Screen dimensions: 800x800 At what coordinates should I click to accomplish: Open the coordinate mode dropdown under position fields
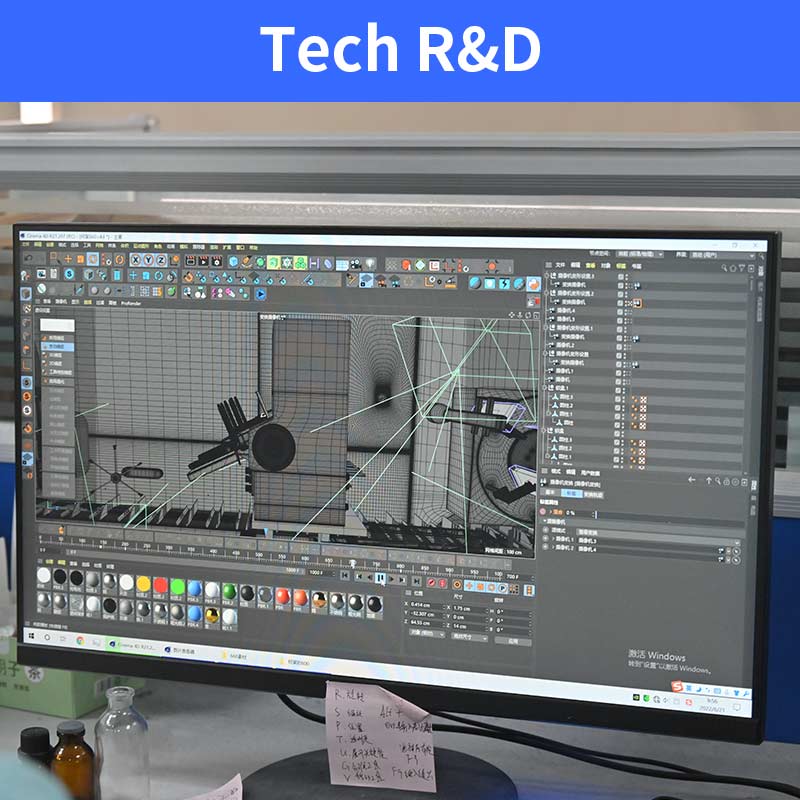click(427, 634)
